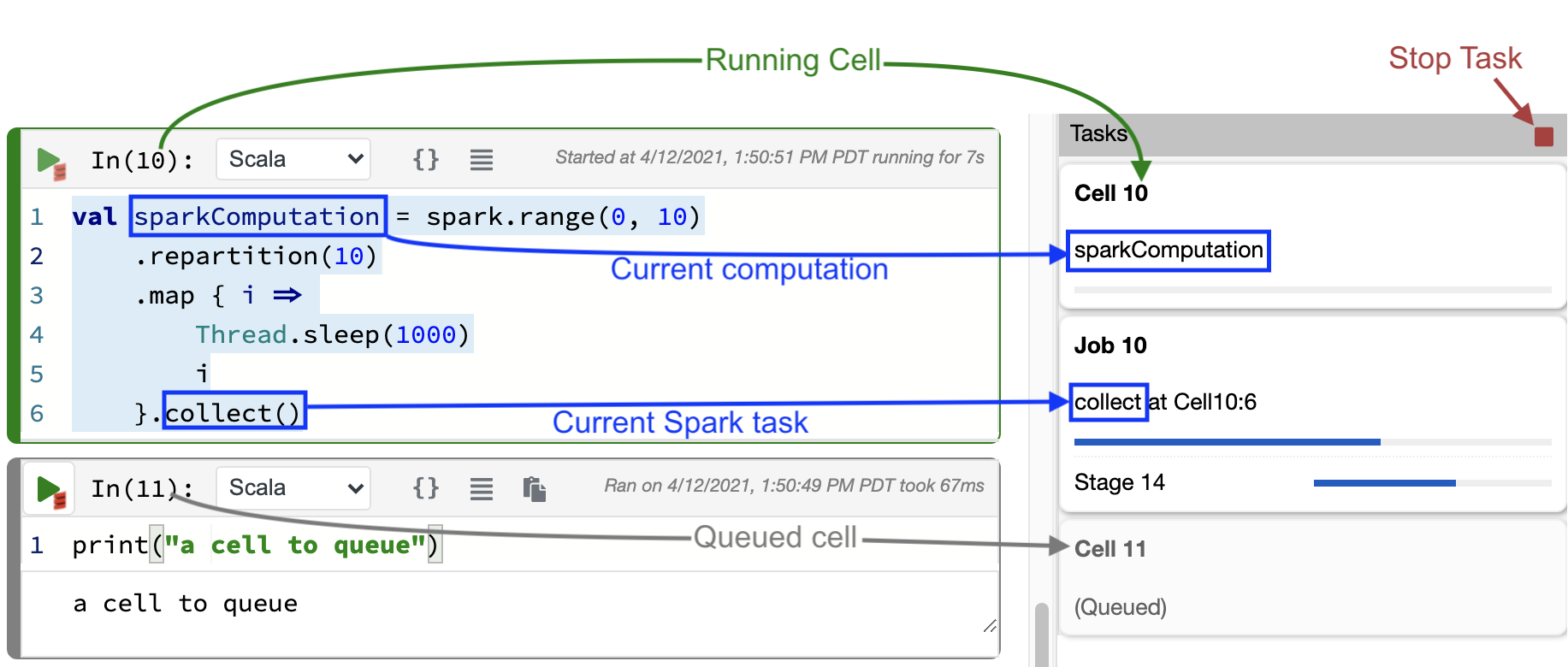Select the Tasks panel header
Image resolution: width=1568 pixels, height=667 pixels.
tap(1098, 133)
